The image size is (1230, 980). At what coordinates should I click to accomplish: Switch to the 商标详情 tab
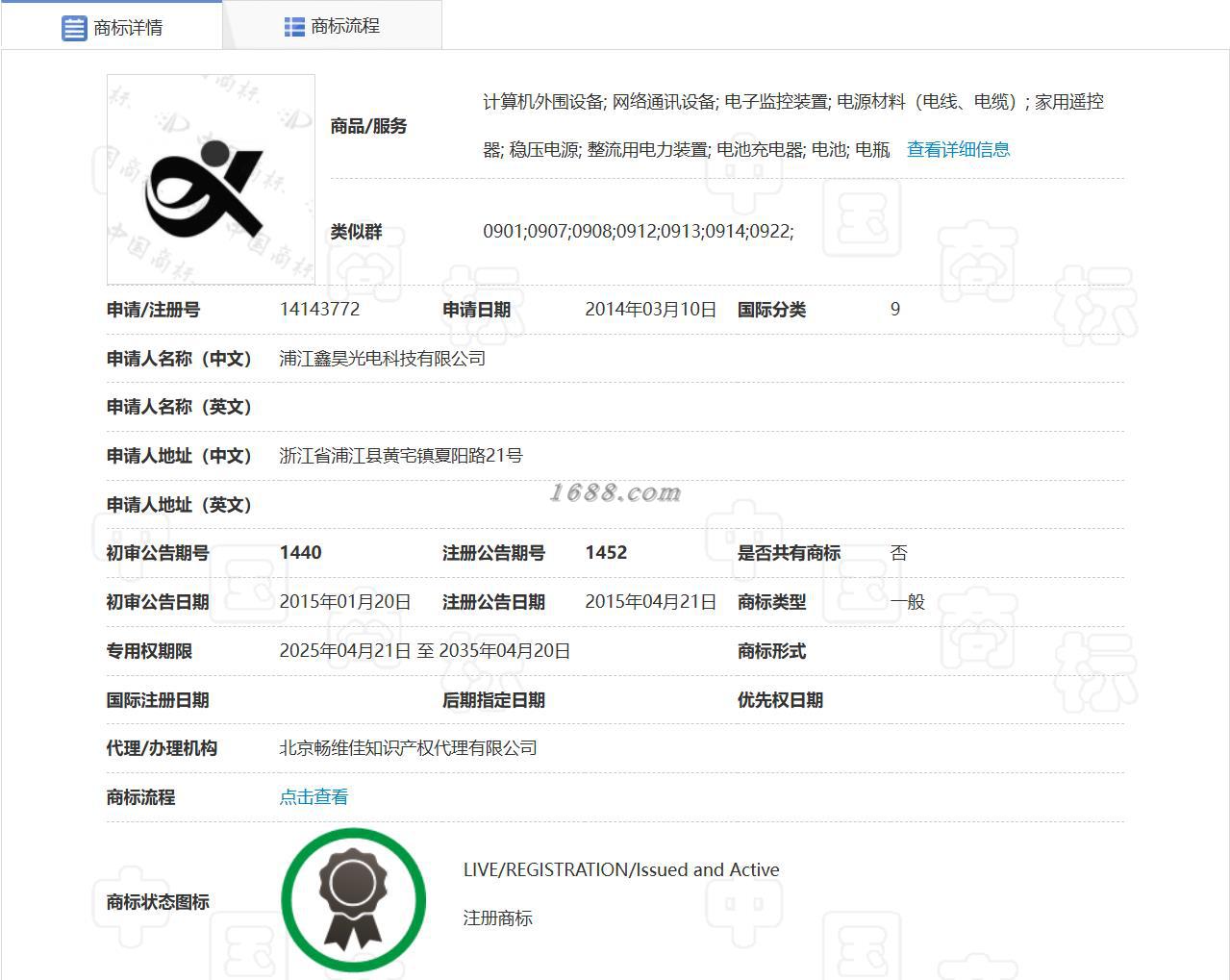(112, 27)
